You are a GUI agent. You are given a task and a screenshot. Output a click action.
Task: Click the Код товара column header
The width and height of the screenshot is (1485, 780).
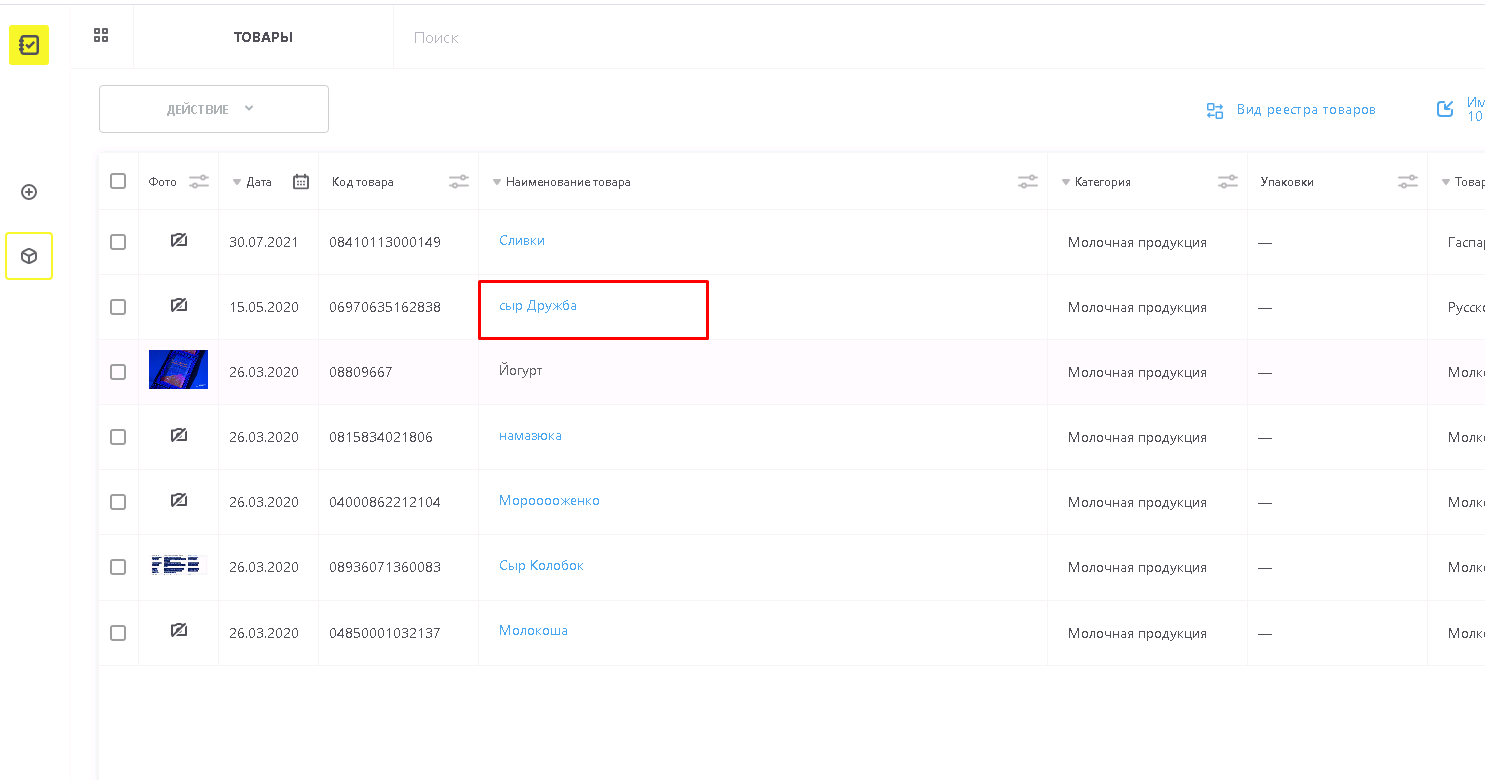click(x=363, y=182)
